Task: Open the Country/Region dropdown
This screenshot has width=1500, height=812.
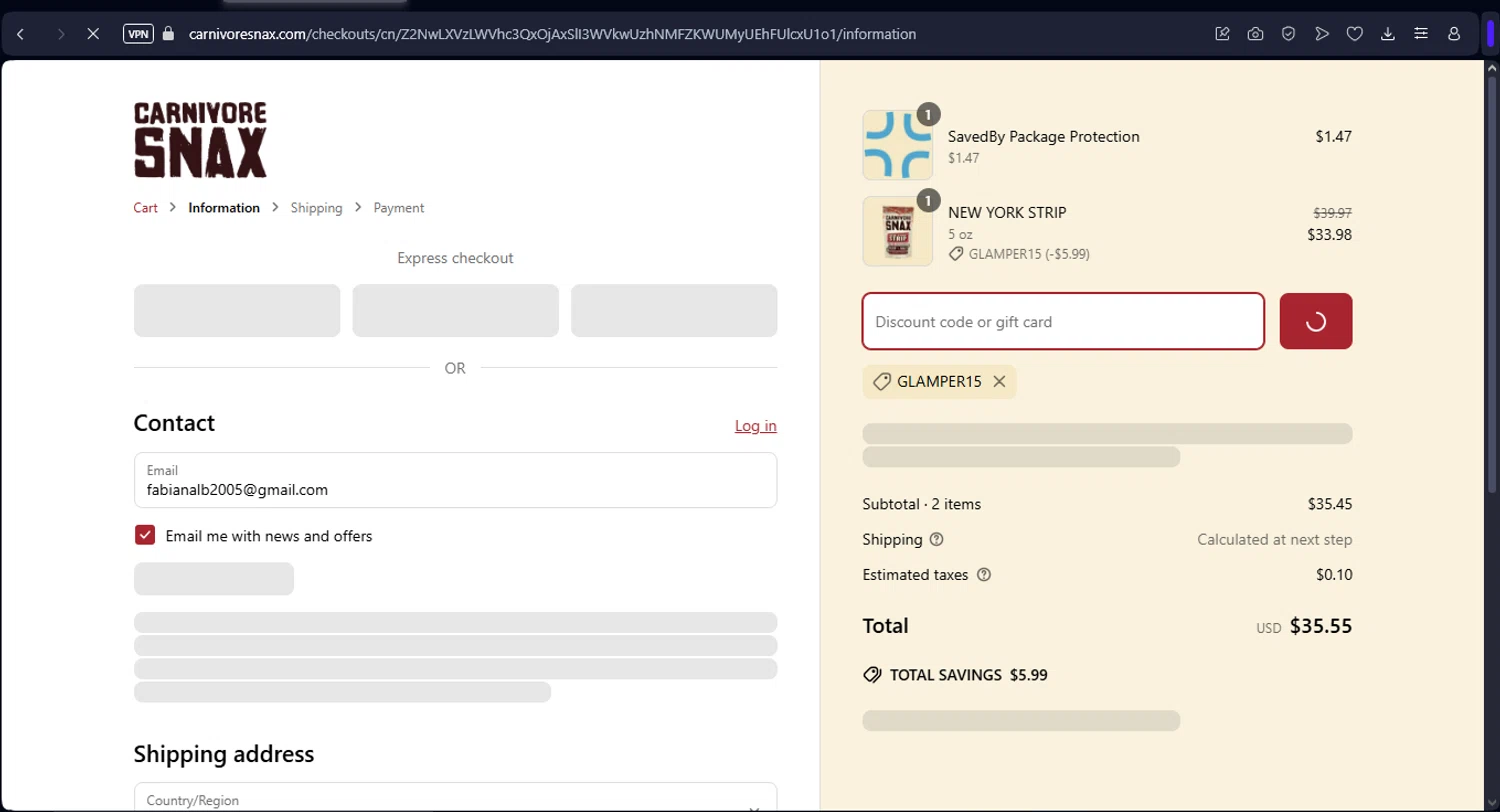Action: tap(455, 797)
